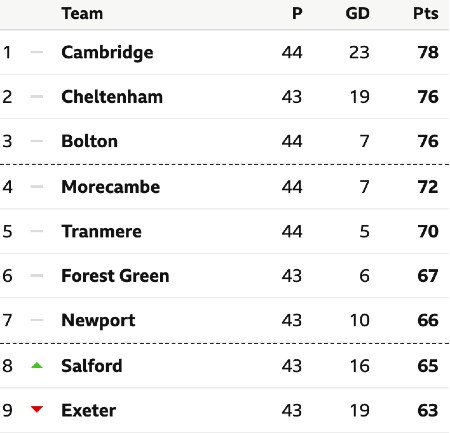Viewport: 450px width, 433px height.
Task: Click the no-change dash icon beside Cheltenham
Action: click(37, 97)
